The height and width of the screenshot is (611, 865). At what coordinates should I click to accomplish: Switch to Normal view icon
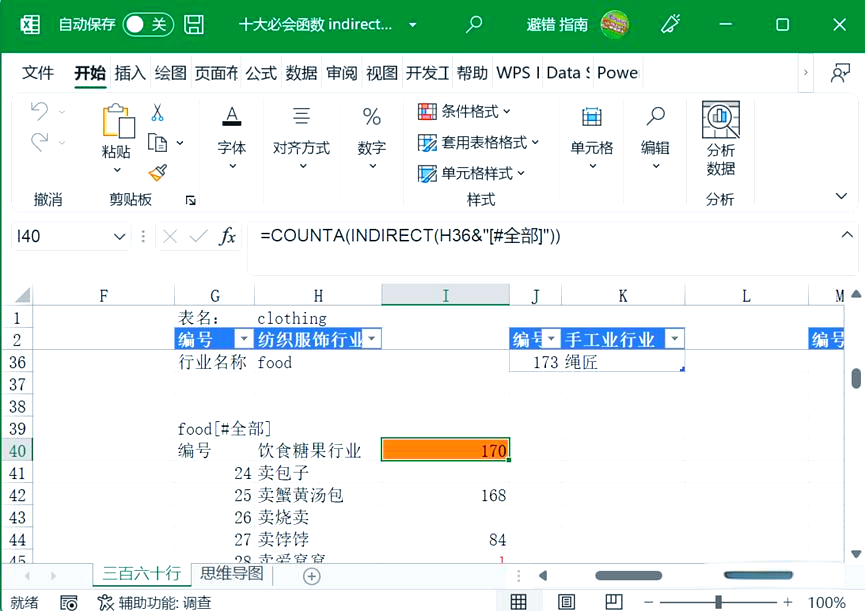(517, 602)
